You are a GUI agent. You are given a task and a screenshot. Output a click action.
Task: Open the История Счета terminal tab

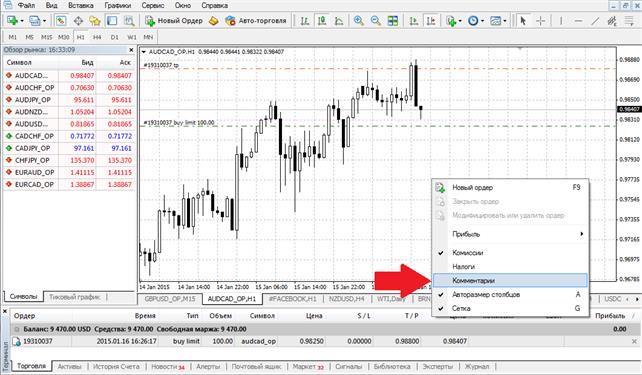[x=116, y=366]
